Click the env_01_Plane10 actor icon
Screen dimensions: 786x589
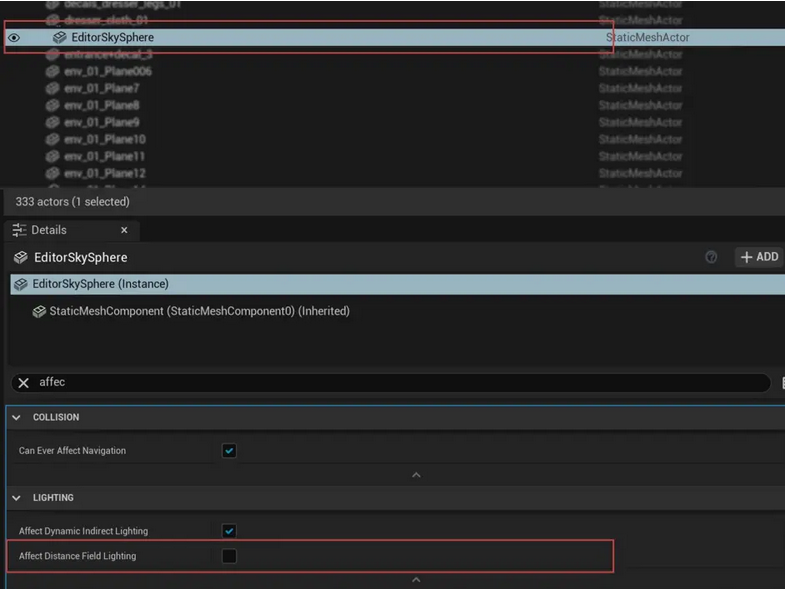53,139
